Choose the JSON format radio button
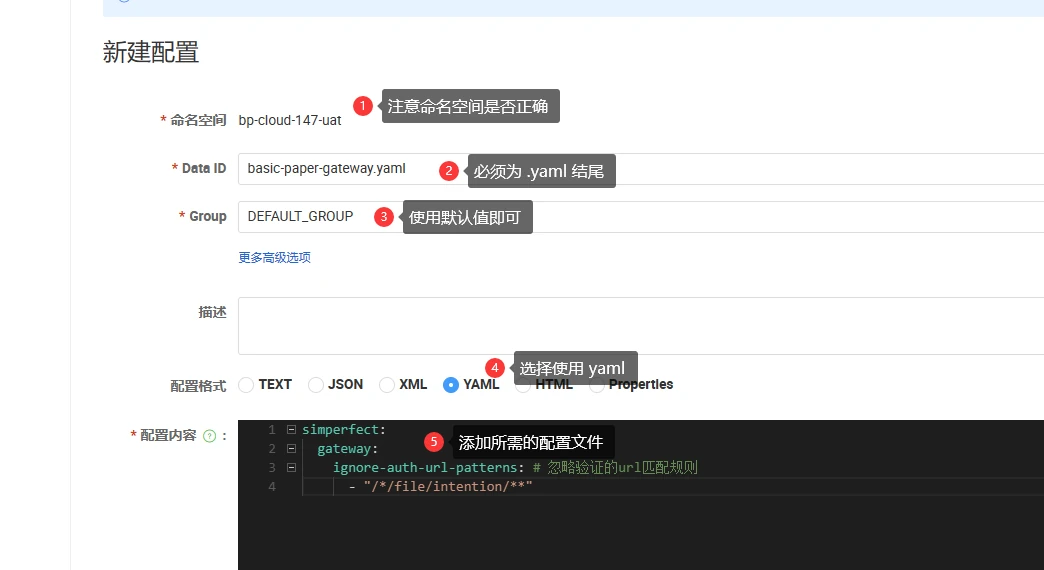The height and width of the screenshot is (570, 1044). [x=316, y=385]
